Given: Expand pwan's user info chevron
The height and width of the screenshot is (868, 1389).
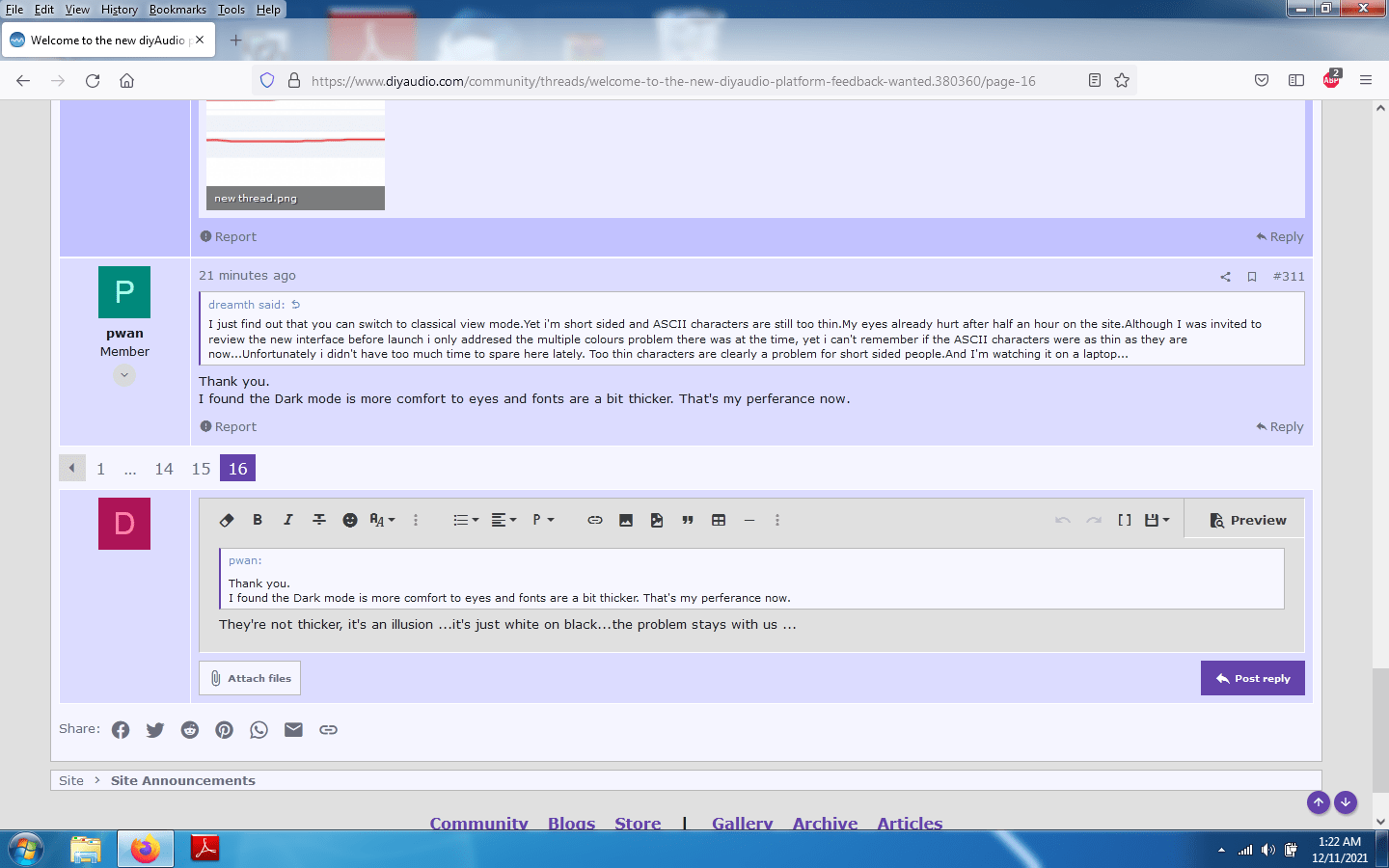Looking at the screenshot, I should pos(124,376).
